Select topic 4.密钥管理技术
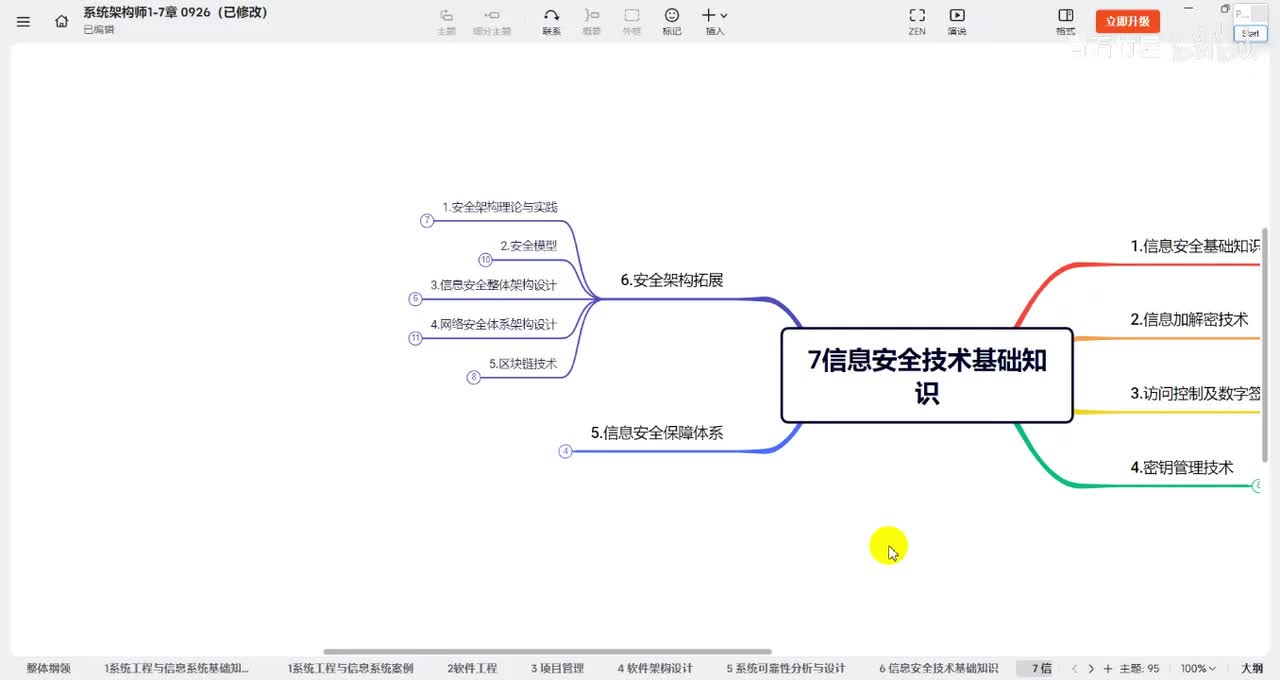The image size is (1280, 680). pyautogui.click(x=1182, y=467)
